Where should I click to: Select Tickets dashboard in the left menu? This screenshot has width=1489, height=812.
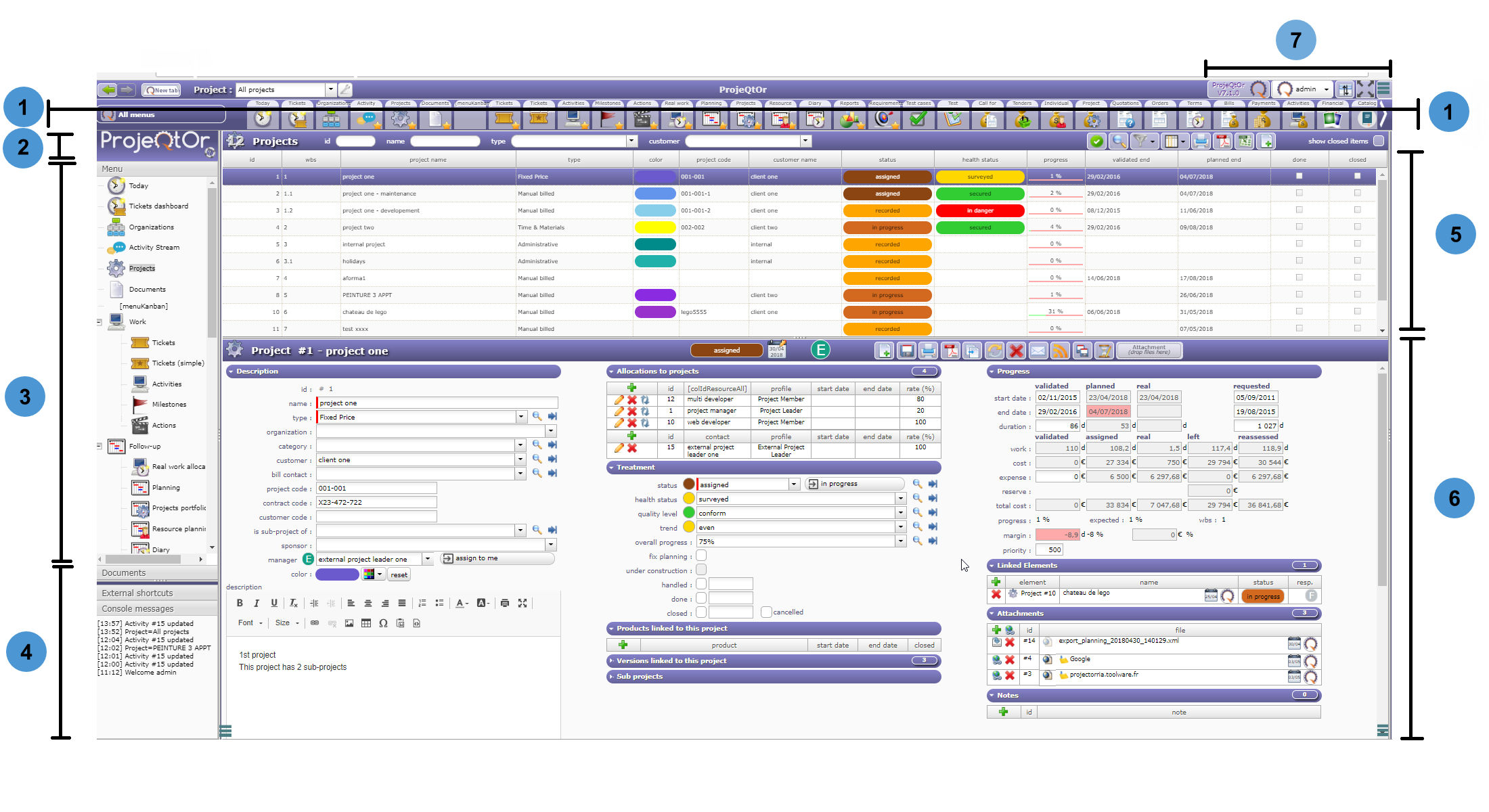(x=158, y=206)
